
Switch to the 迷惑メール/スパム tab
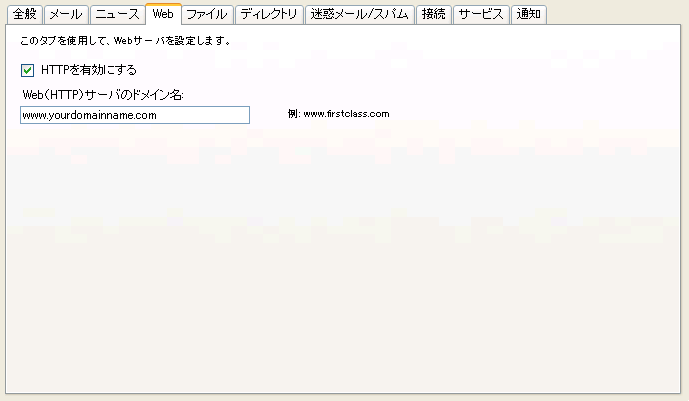coord(358,14)
